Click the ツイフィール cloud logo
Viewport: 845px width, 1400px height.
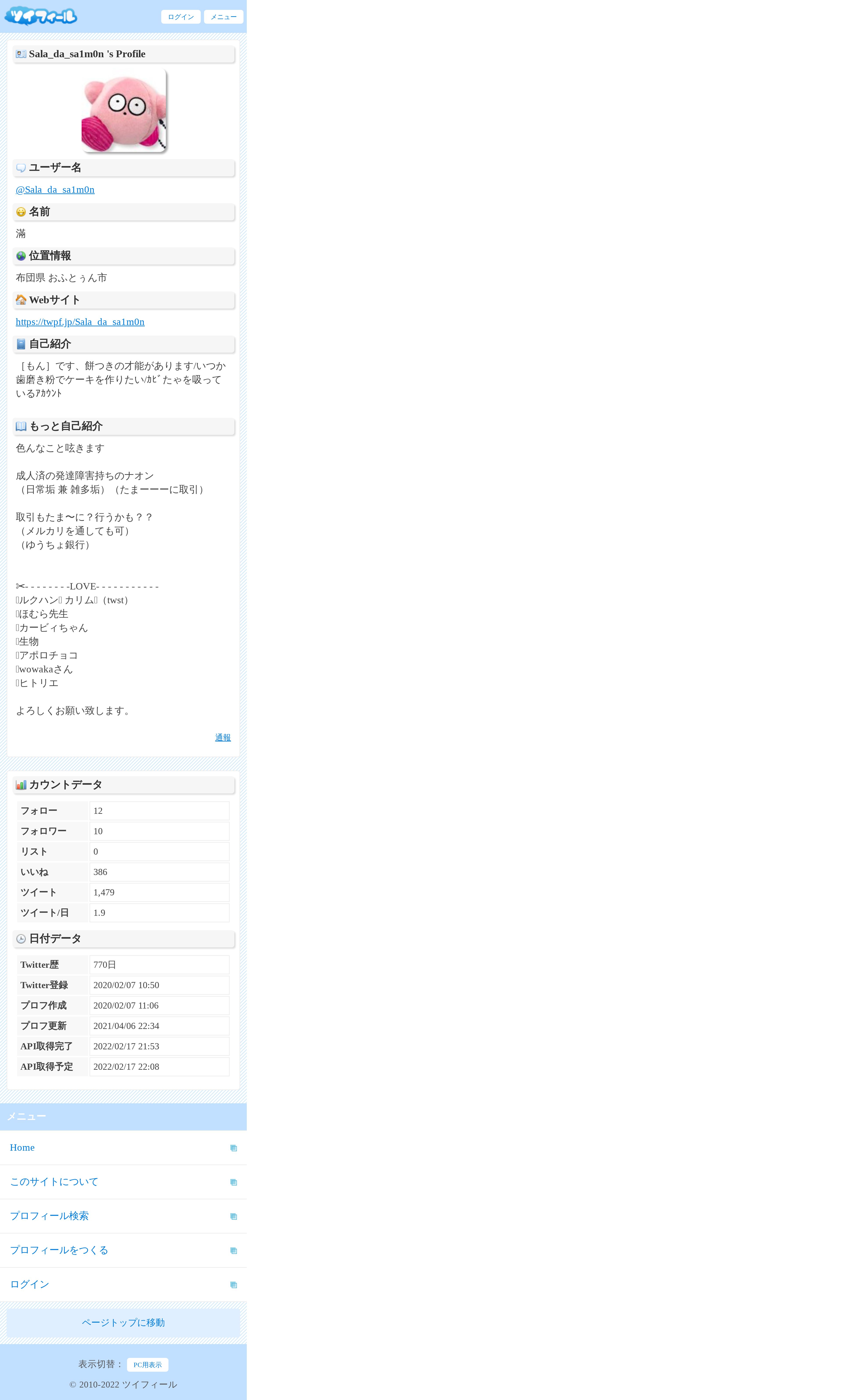click(41, 16)
